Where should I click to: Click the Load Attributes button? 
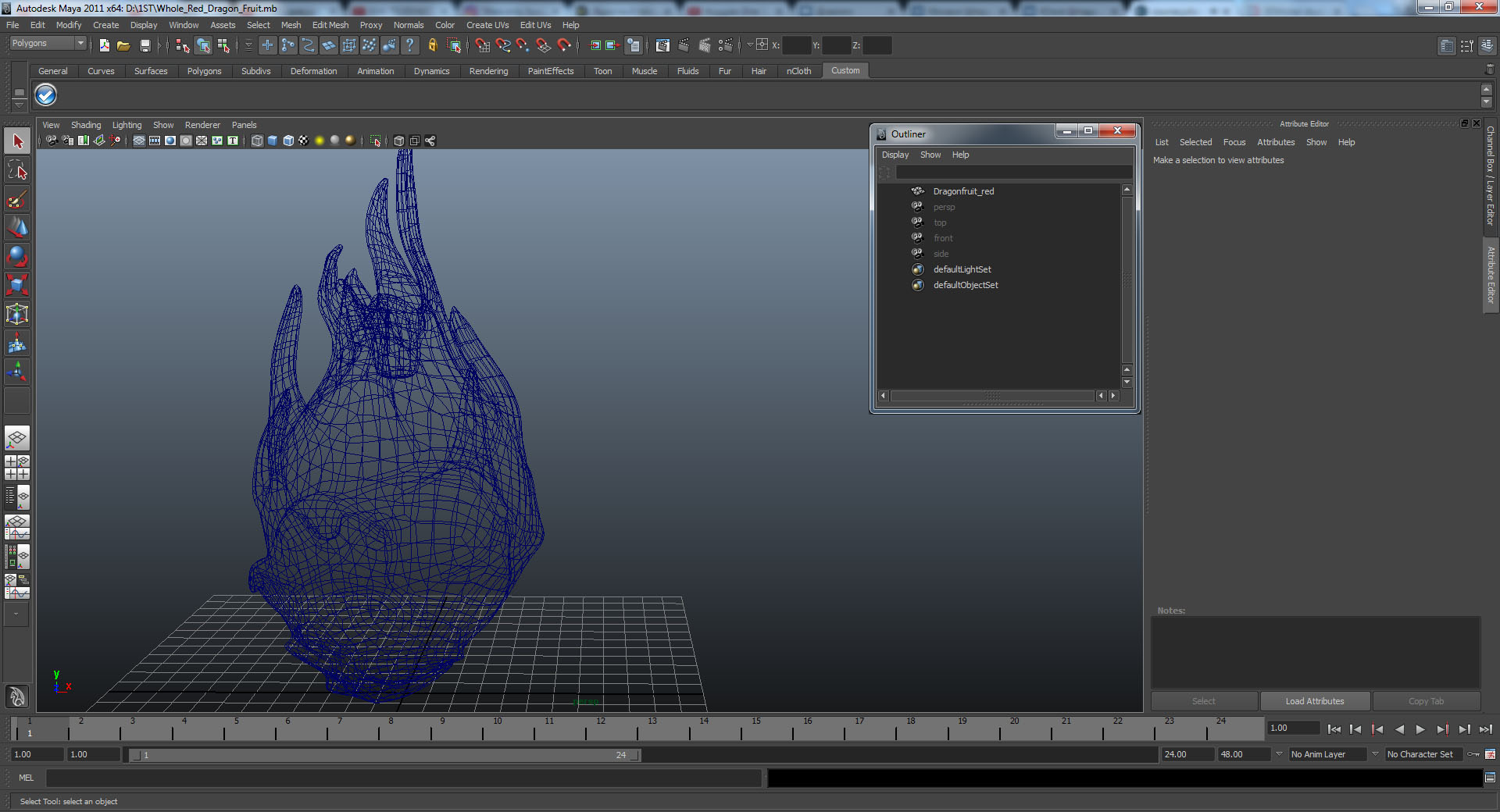pyautogui.click(x=1315, y=701)
